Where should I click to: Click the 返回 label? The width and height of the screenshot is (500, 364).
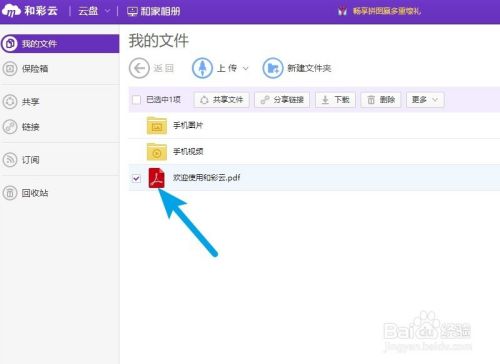[163, 68]
